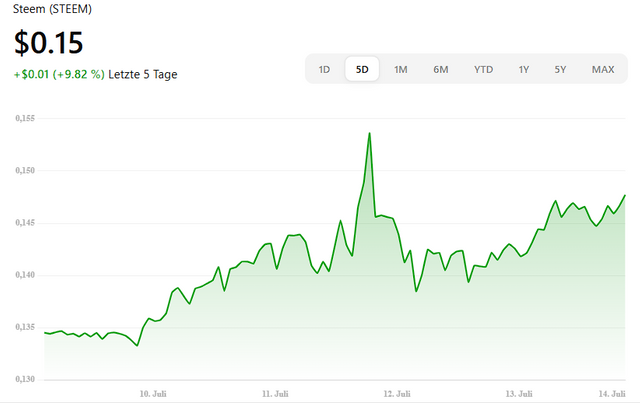
Task: Click the 0,140 y-axis label
Action: click(x=25, y=275)
